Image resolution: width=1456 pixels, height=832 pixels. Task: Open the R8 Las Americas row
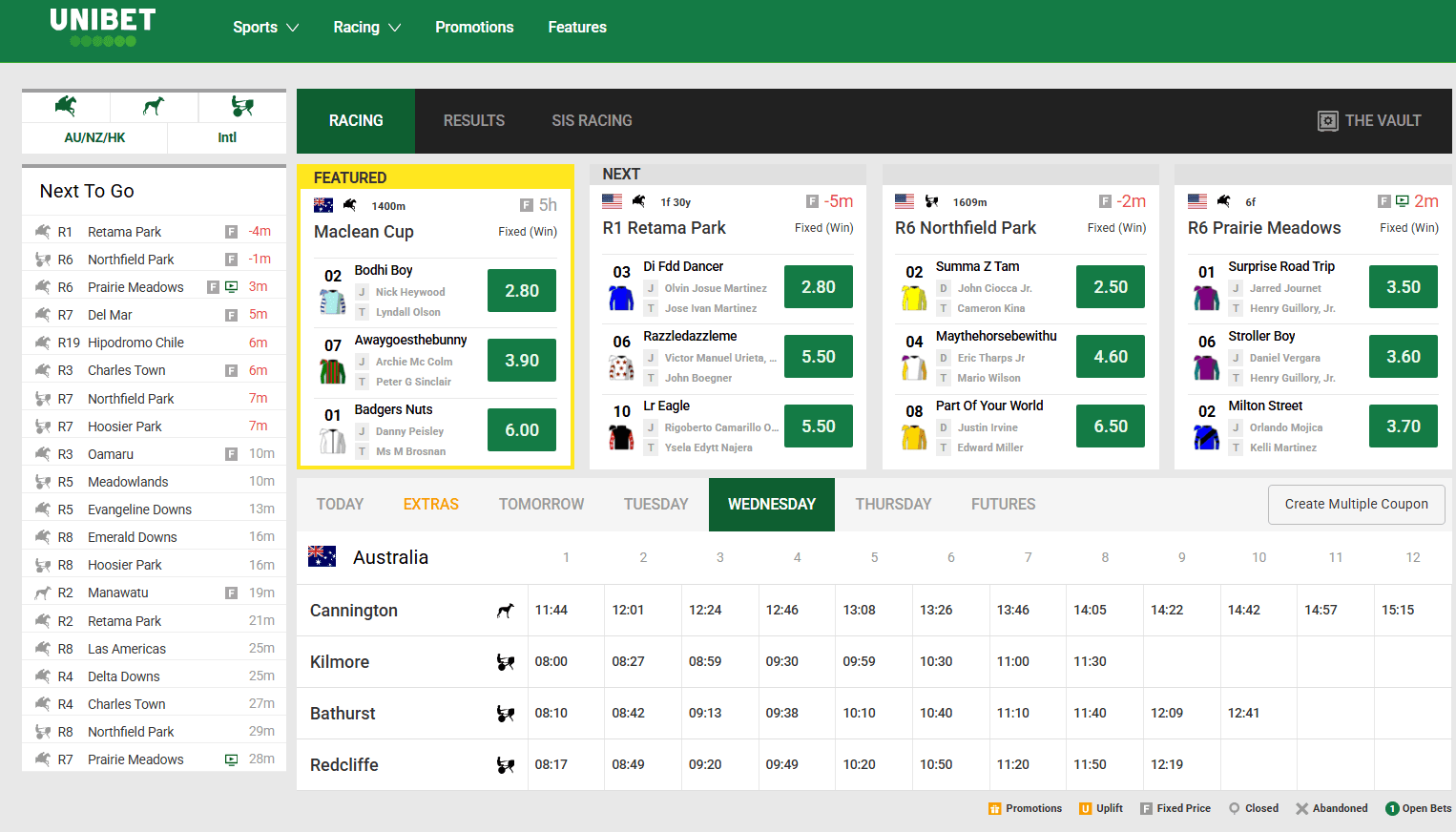[154, 649]
